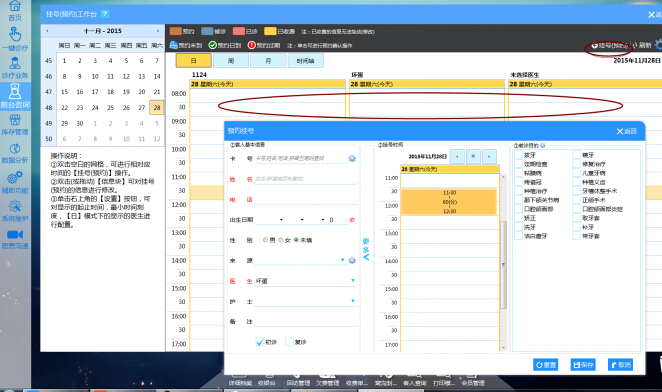Select date 28 in the calendar

[x=157, y=107]
